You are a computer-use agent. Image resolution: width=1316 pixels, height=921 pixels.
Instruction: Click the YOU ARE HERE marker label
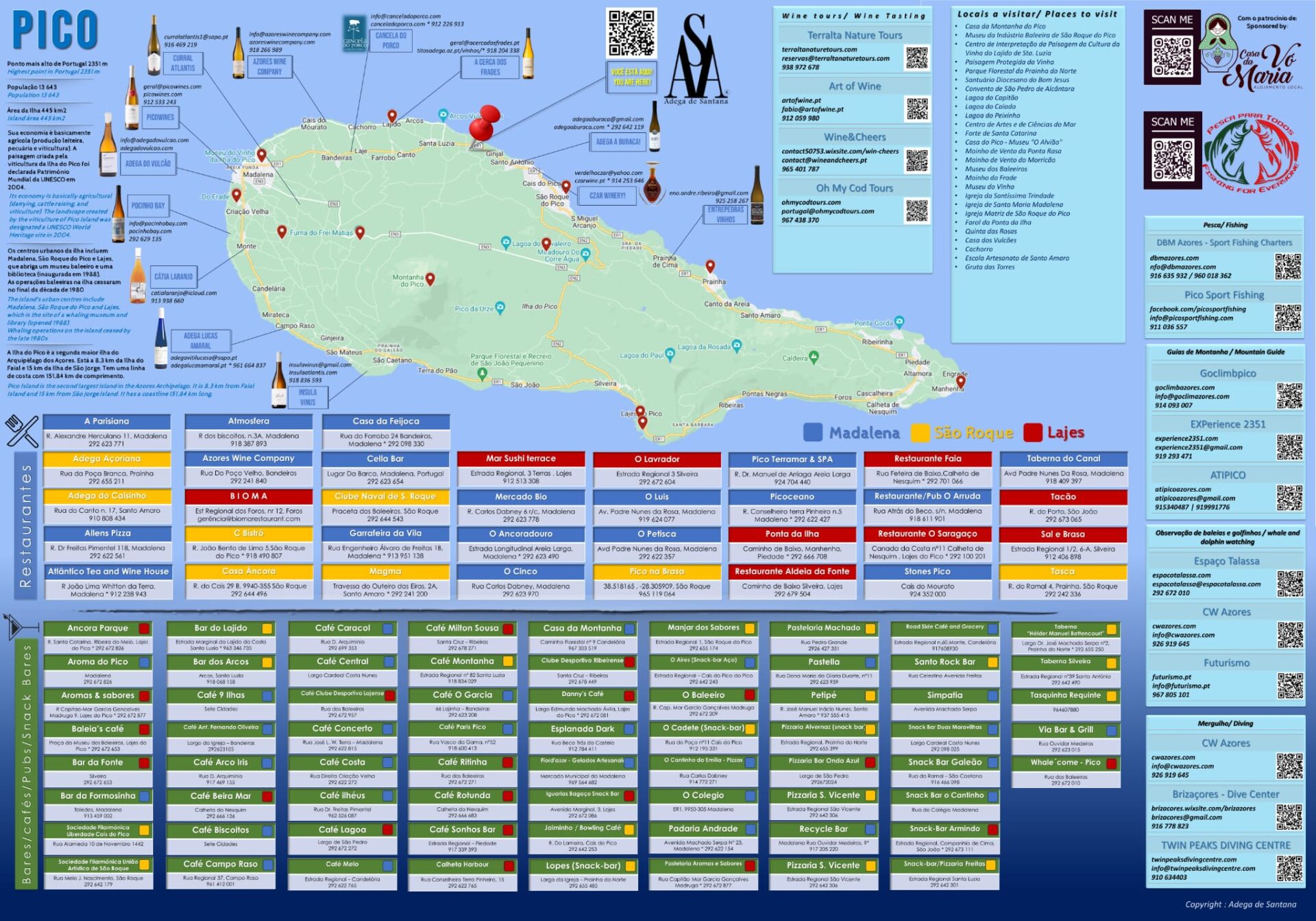pyautogui.click(x=627, y=75)
